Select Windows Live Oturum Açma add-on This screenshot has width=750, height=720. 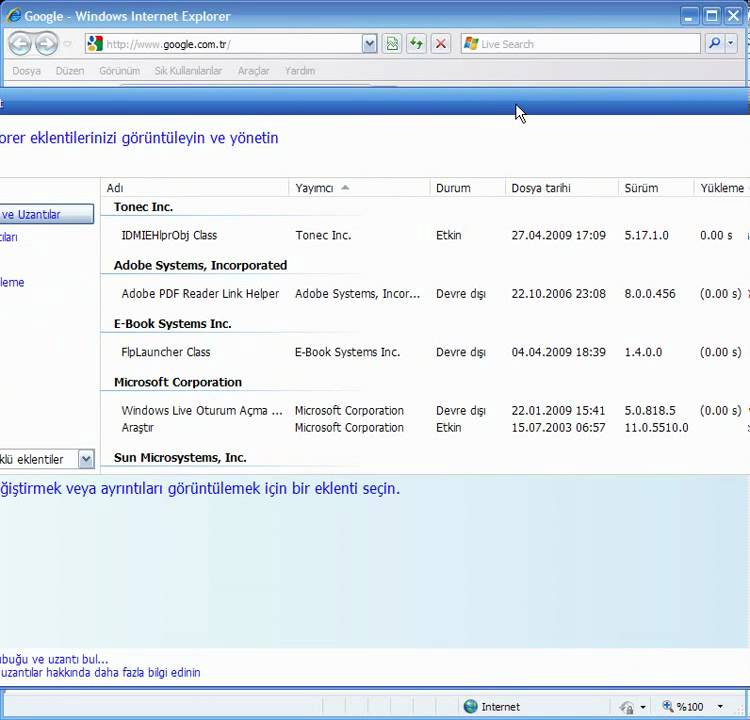[x=425, y=410]
